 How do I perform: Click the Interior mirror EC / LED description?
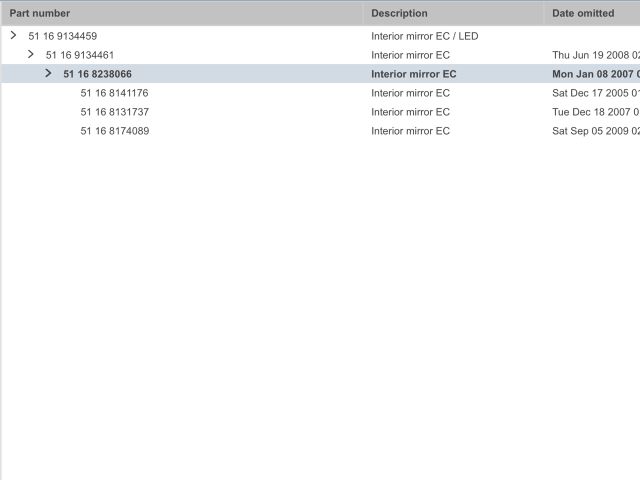point(425,36)
